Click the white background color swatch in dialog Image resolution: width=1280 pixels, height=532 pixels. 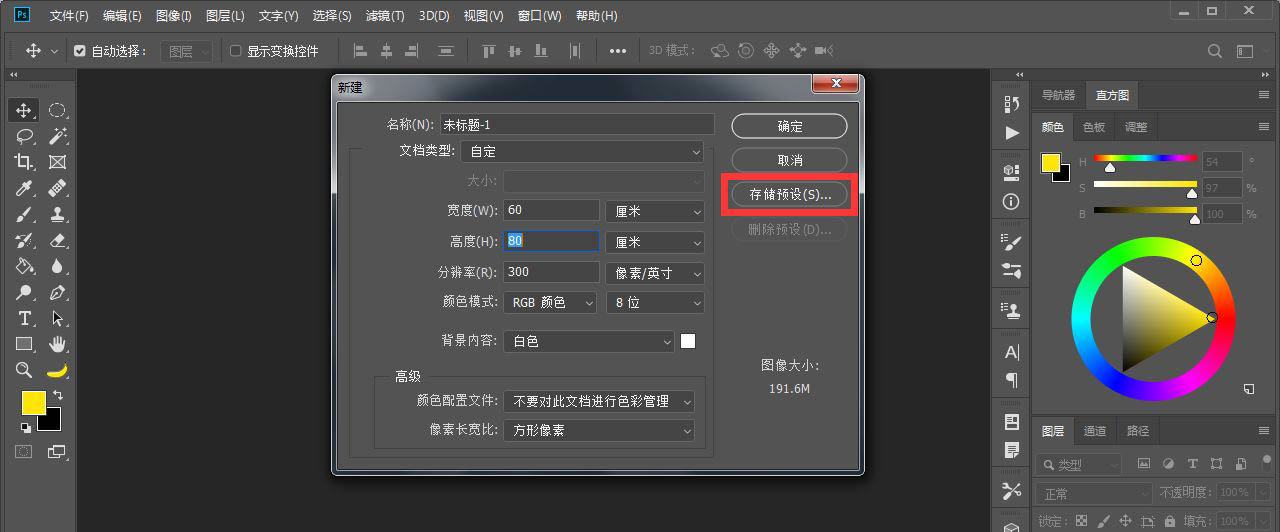coord(688,341)
